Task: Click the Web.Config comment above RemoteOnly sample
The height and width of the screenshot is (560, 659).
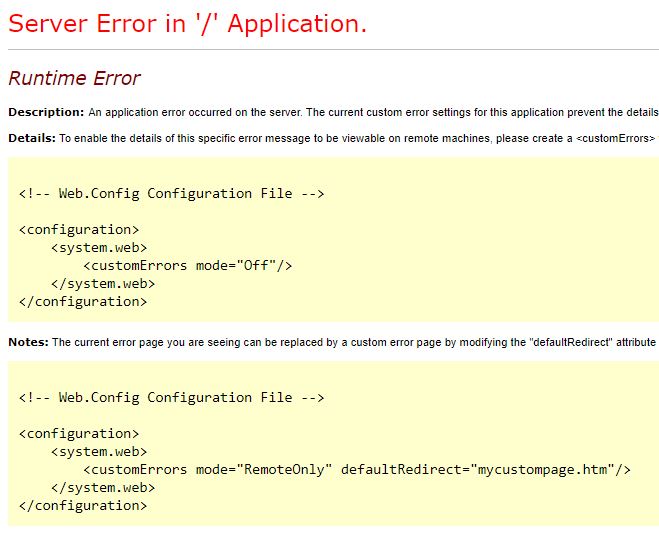Action: [x=171, y=397]
